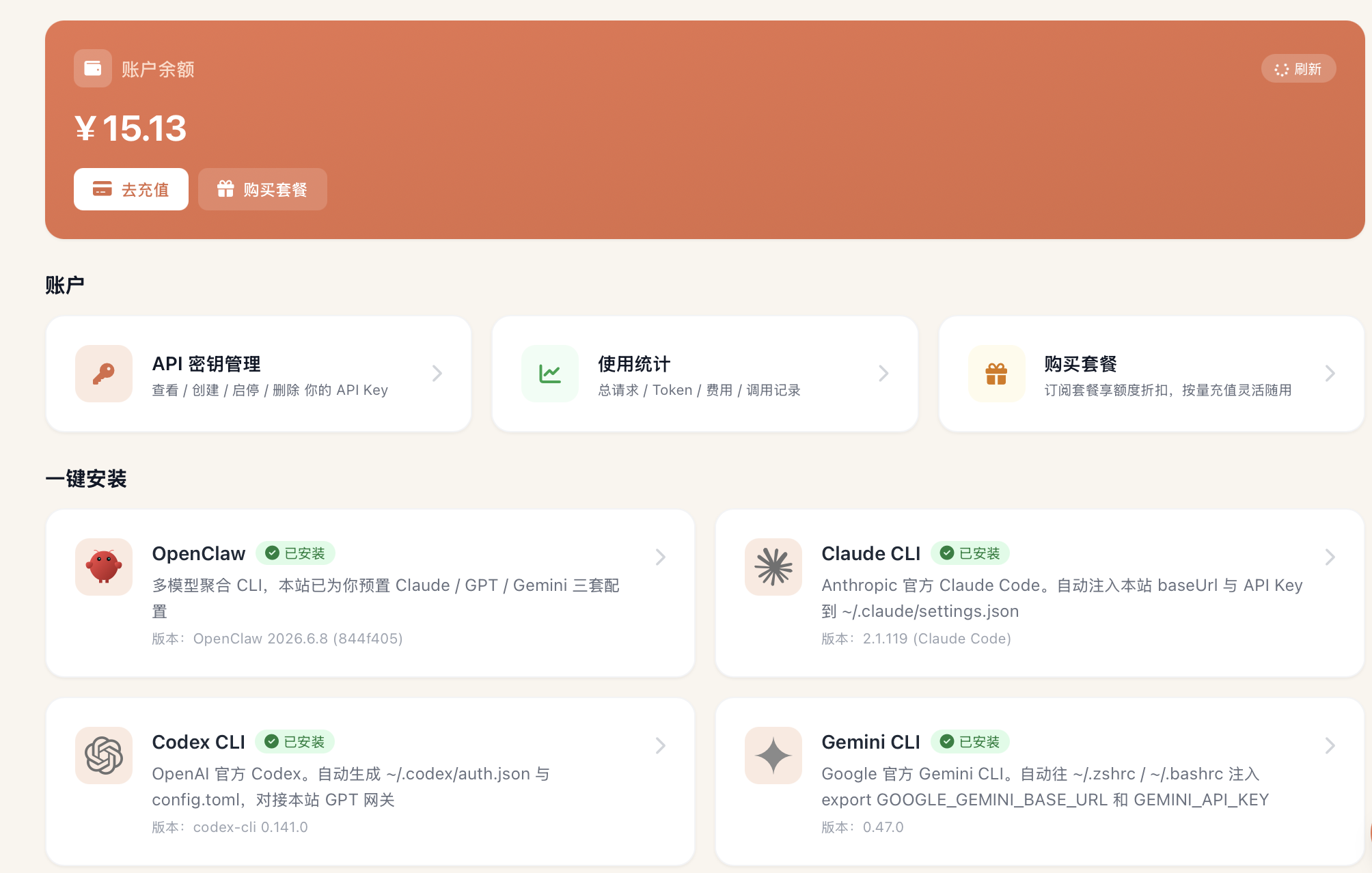The image size is (1372, 873).
Task: Refresh balance with 刷新 button
Action: click(1298, 69)
